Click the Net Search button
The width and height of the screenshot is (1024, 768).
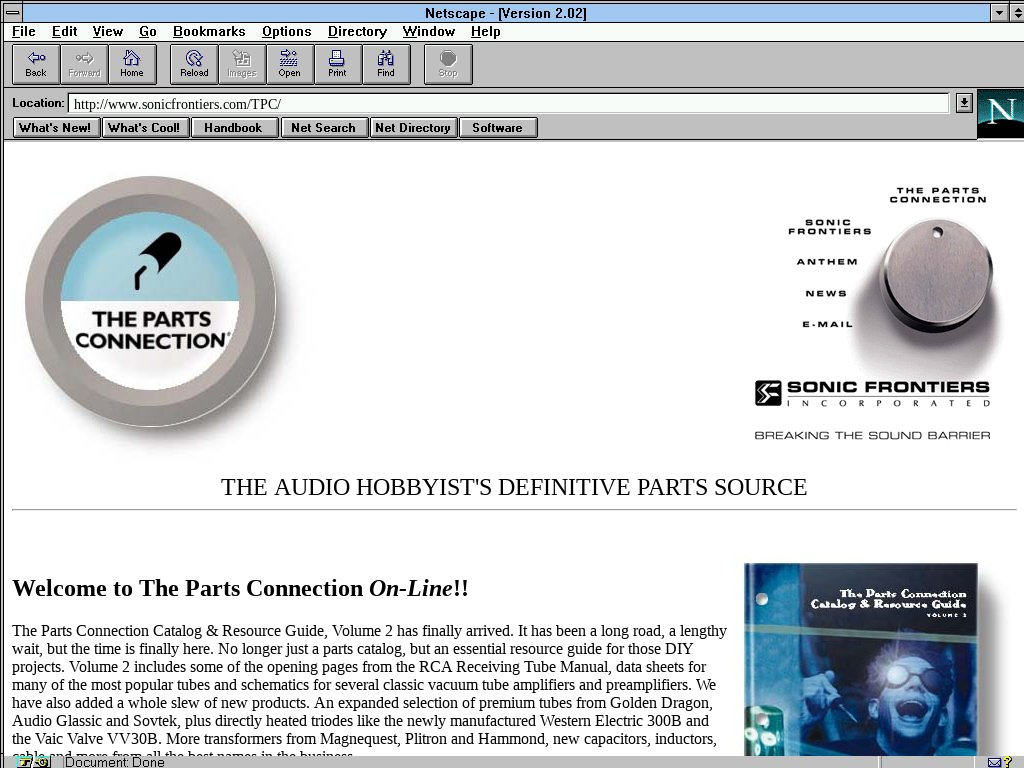coord(323,128)
